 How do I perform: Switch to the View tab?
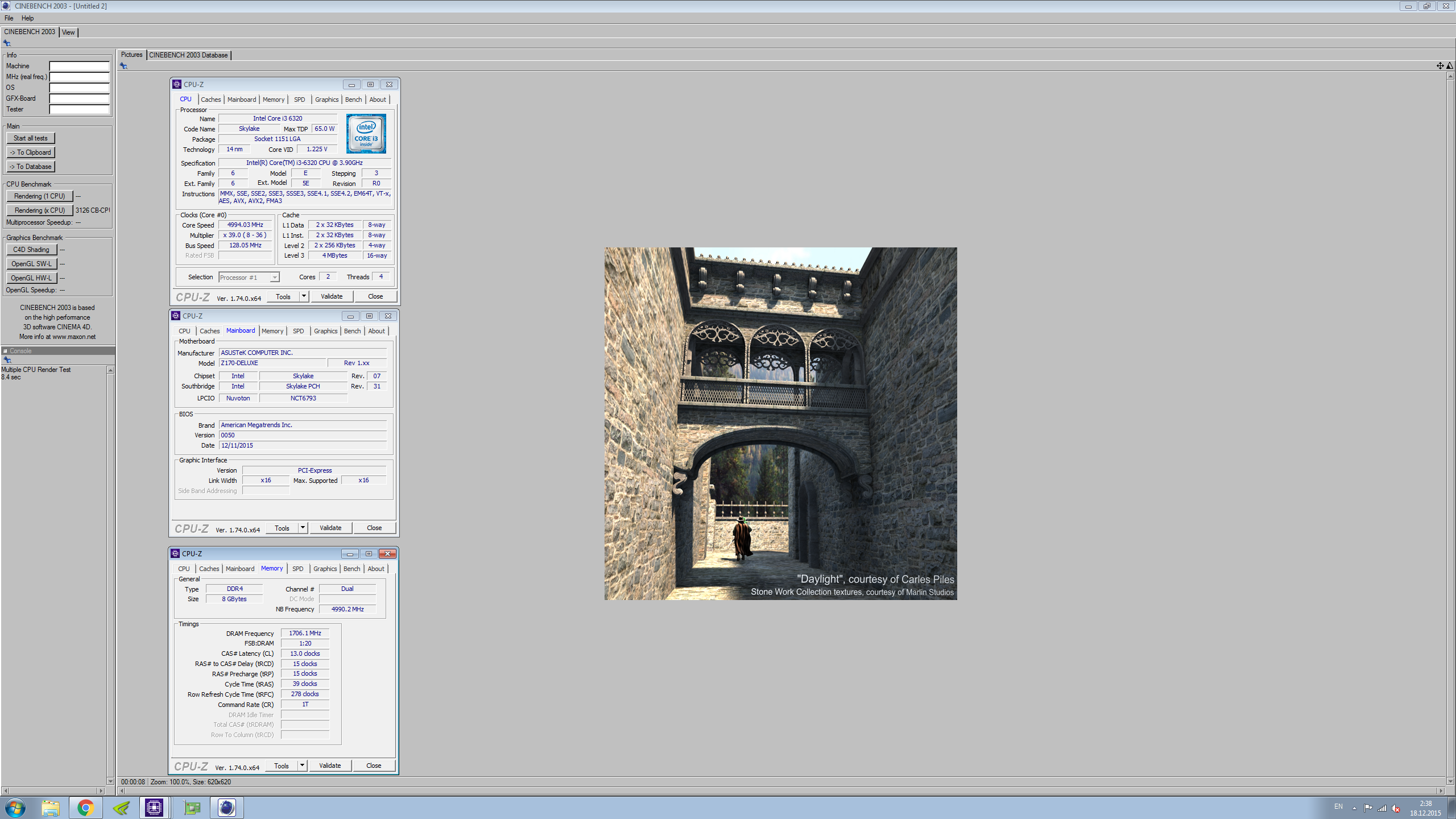68,32
